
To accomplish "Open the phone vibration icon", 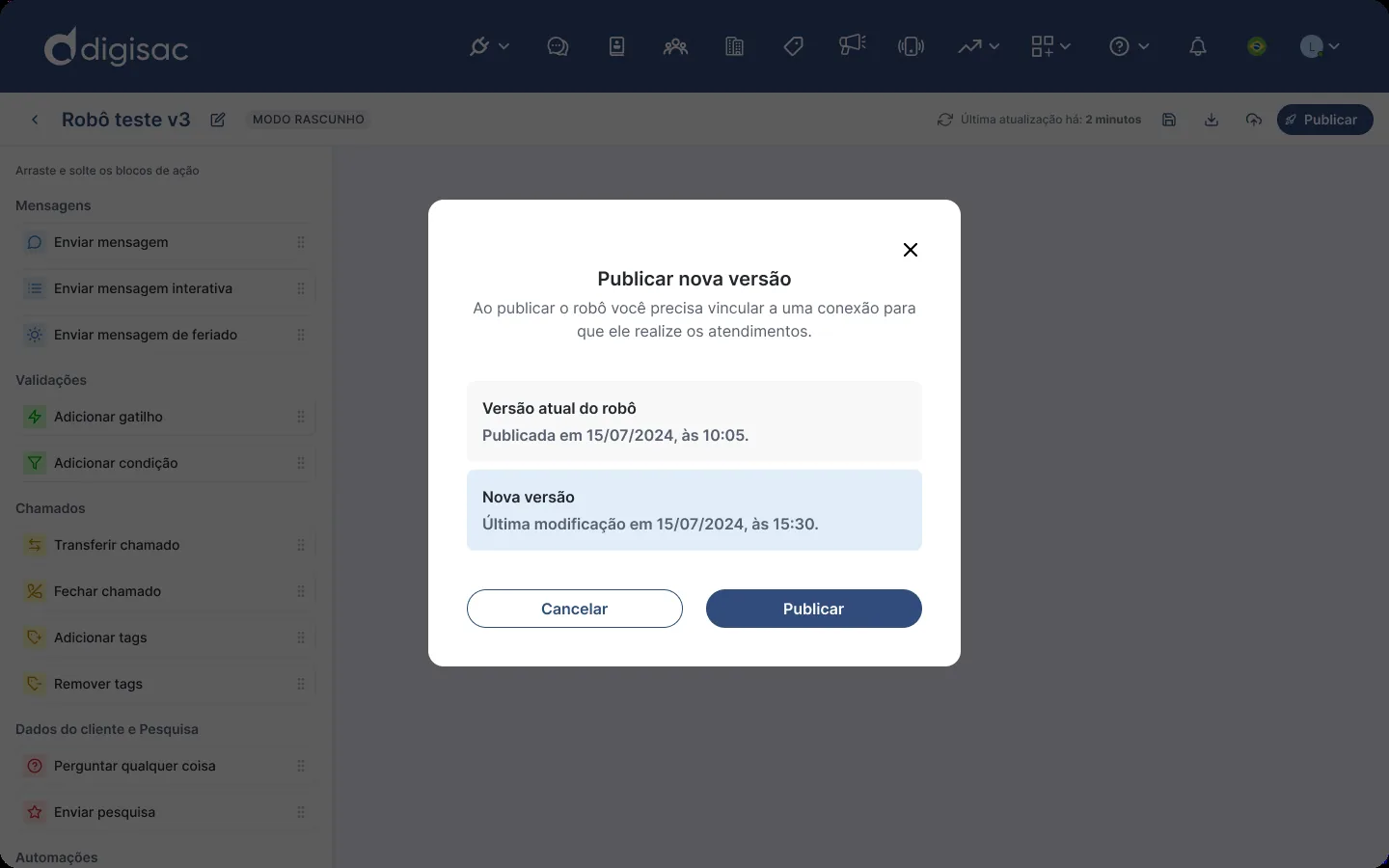I will pyautogui.click(x=911, y=46).
